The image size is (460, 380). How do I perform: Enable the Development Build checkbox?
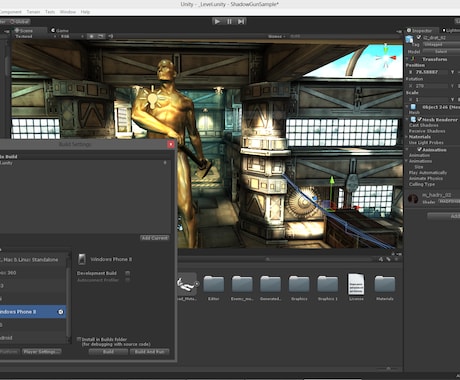[128, 273]
